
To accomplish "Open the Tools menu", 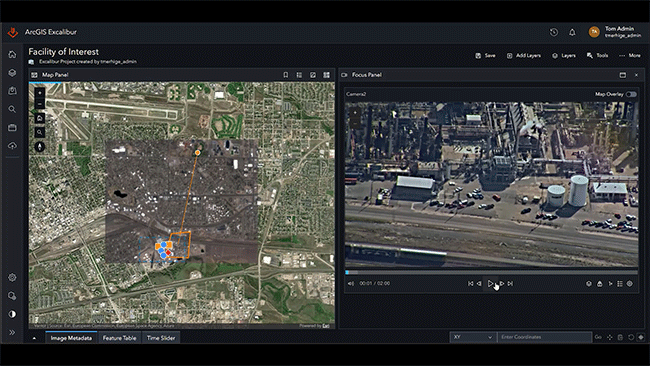I will [x=597, y=56].
